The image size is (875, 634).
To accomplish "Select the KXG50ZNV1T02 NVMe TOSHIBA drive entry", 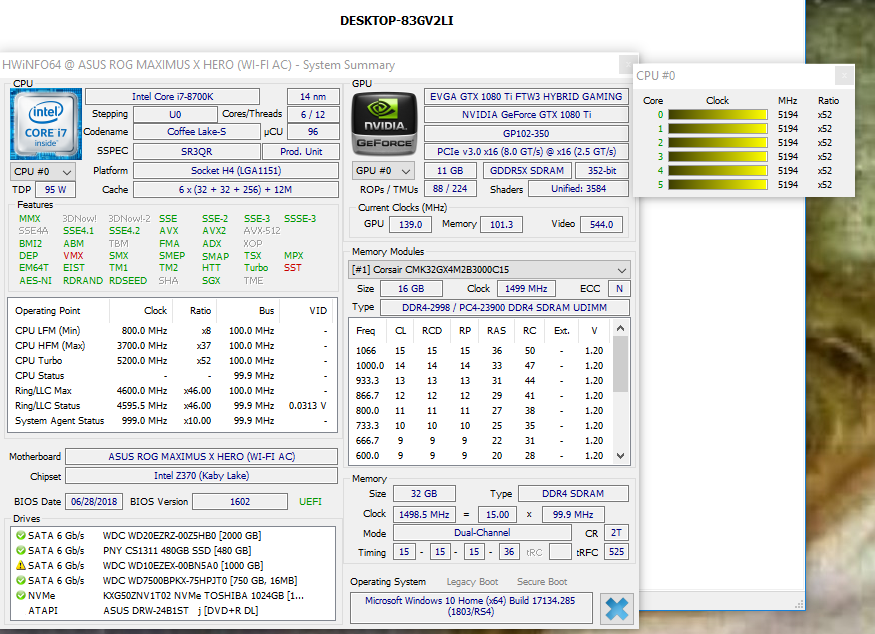I will [172, 595].
